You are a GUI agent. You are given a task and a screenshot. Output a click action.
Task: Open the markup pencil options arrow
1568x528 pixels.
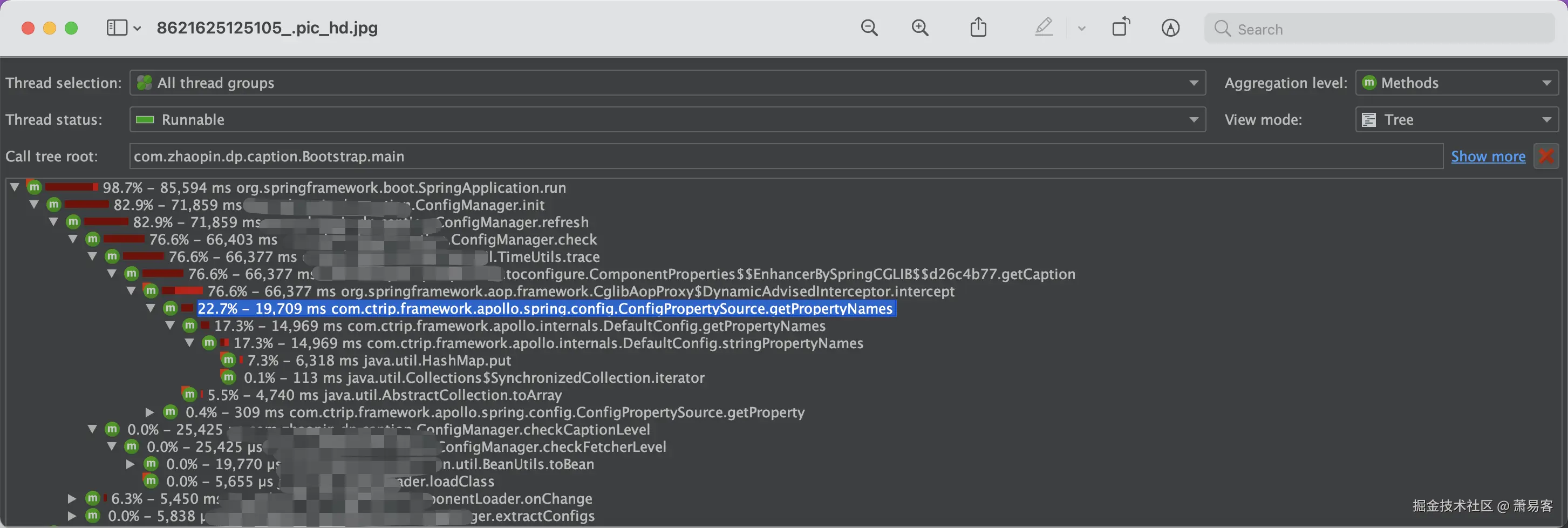(1082, 29)
